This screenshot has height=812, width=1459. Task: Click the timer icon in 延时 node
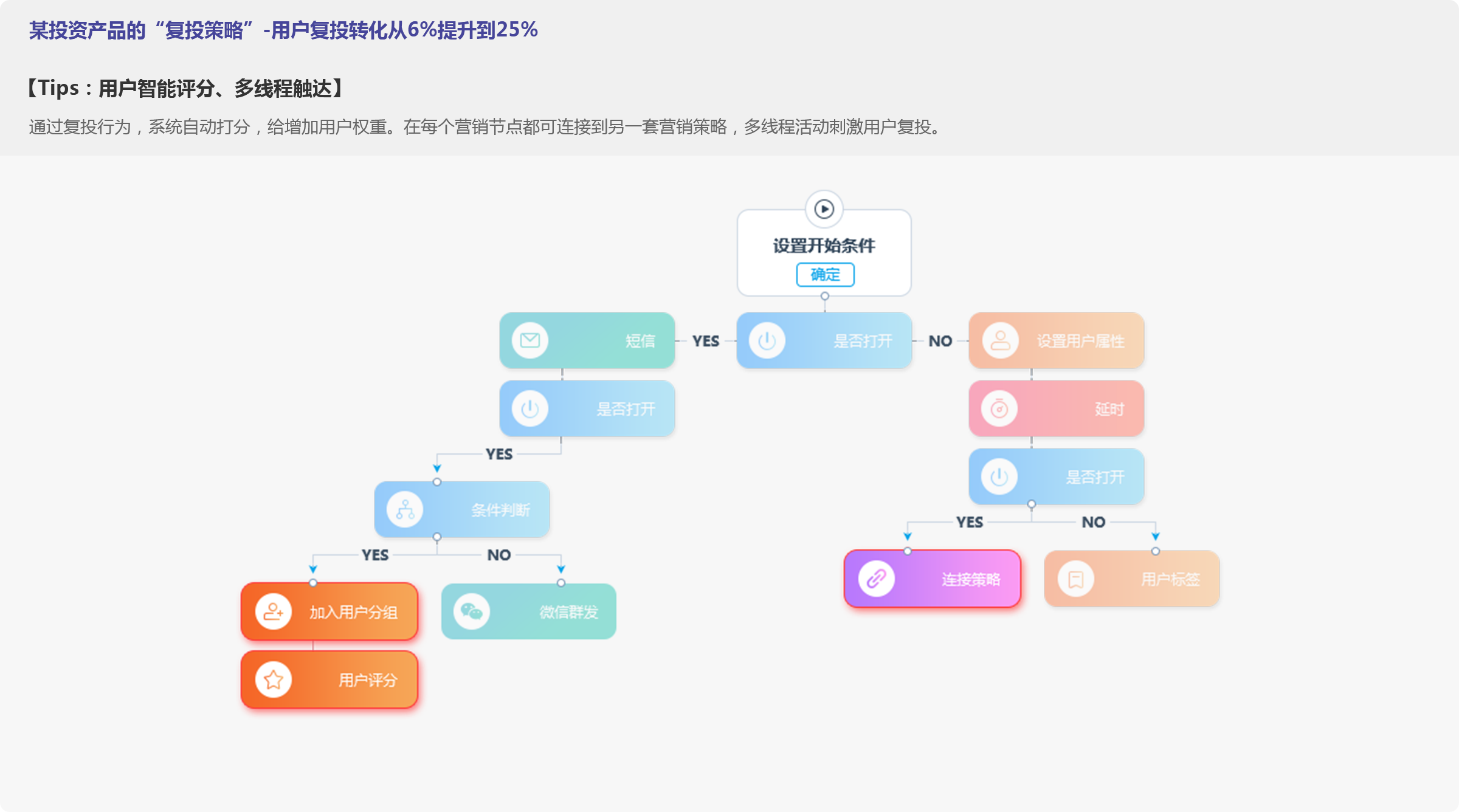point(999,408)
